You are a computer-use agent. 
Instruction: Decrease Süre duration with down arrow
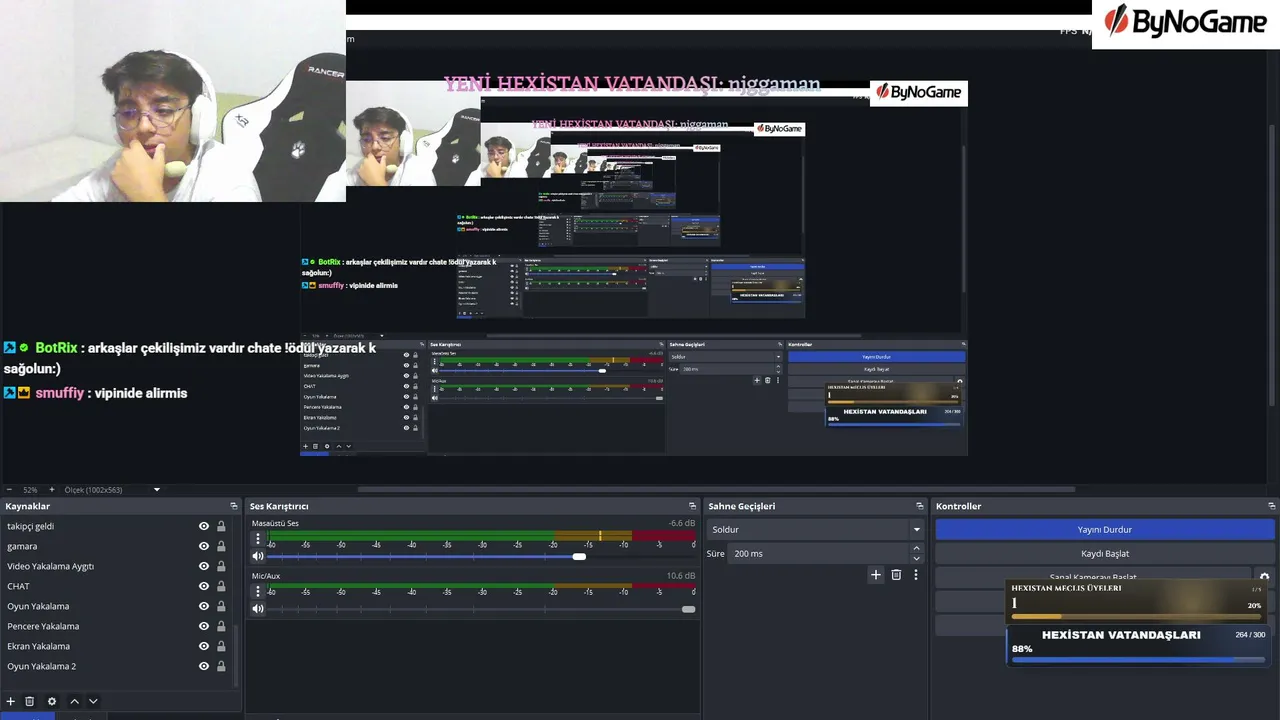click(x=916, y=558)
